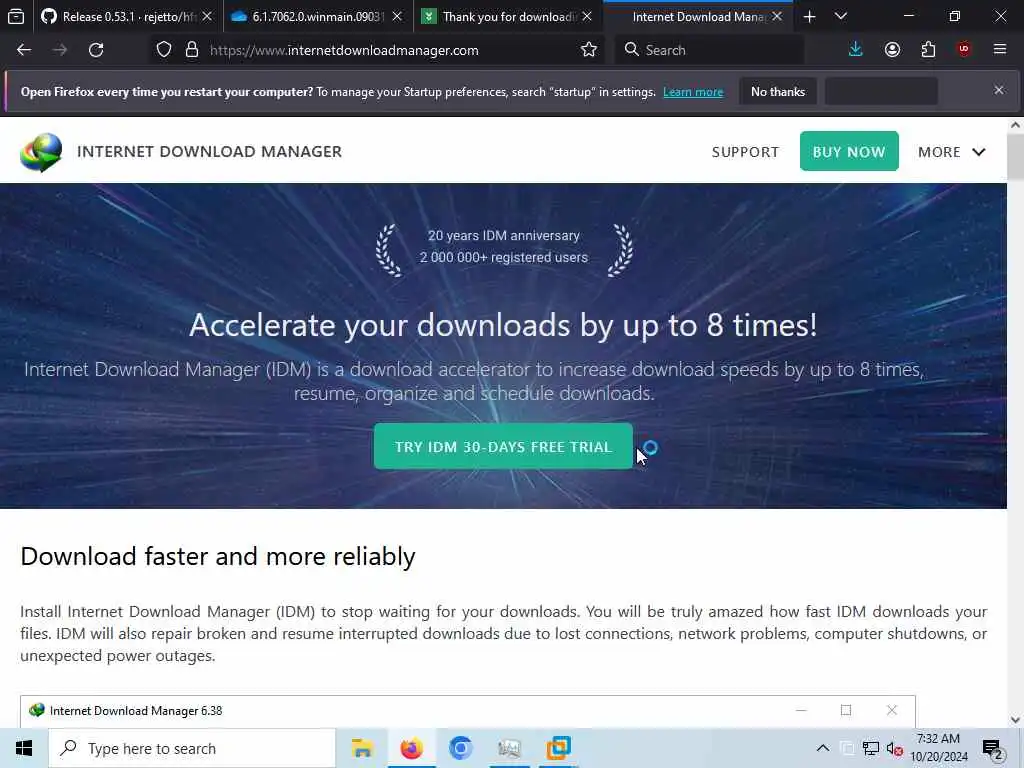Image resolution: width=1024 pixels, height=768 pixels.
Task: Dismiss the startup notification bar
Action: tap(999, 90)
